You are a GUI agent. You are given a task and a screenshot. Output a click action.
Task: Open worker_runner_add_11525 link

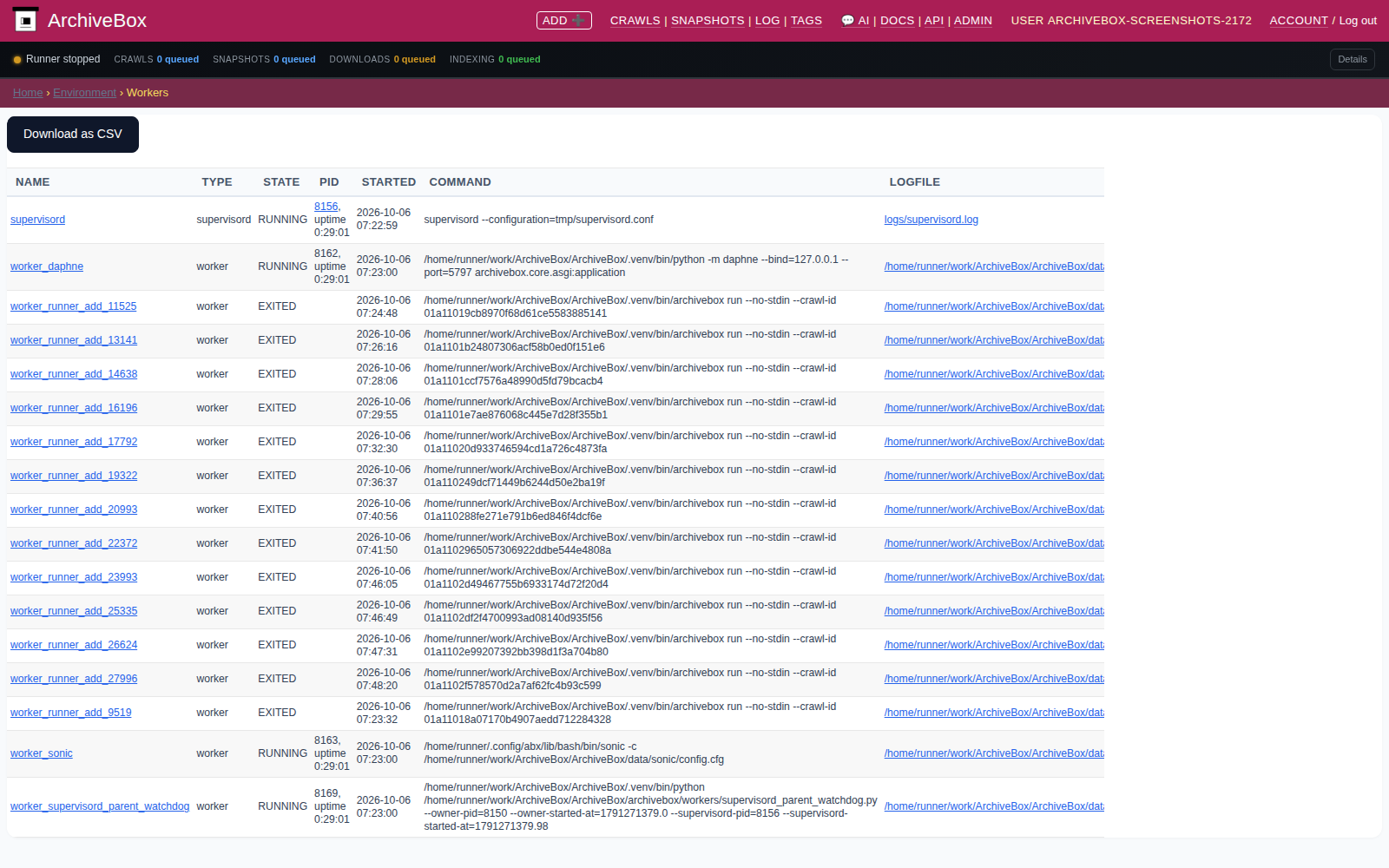pos(73,306)
